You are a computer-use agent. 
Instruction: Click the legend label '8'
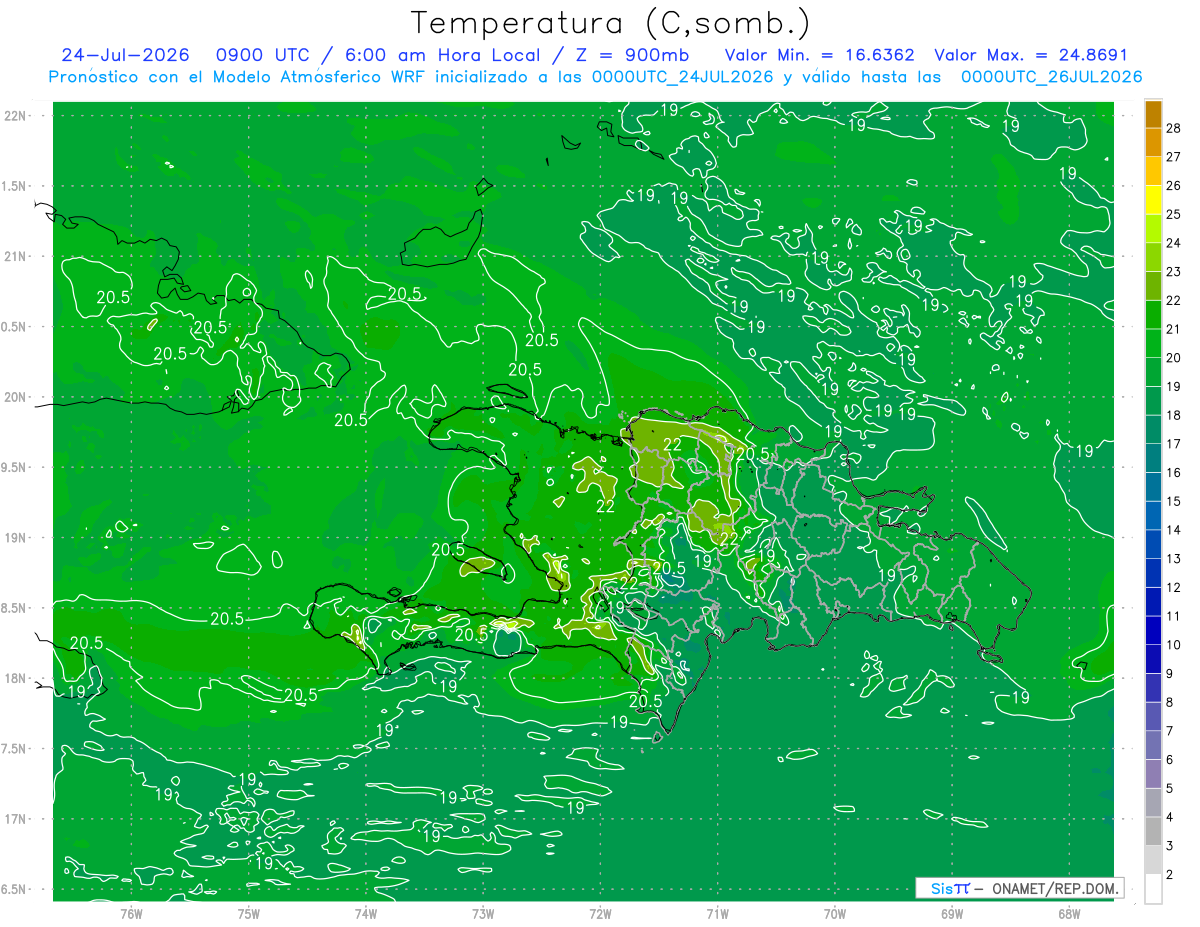point(1169,702)
